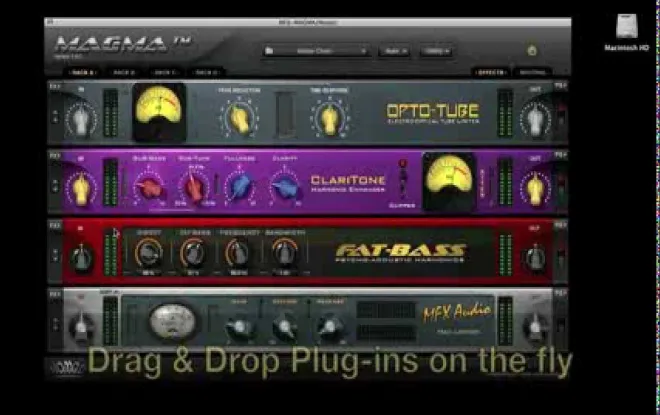Toggle the bypass switch beside Fat-Bass's OUT knob

pos(560,256)
